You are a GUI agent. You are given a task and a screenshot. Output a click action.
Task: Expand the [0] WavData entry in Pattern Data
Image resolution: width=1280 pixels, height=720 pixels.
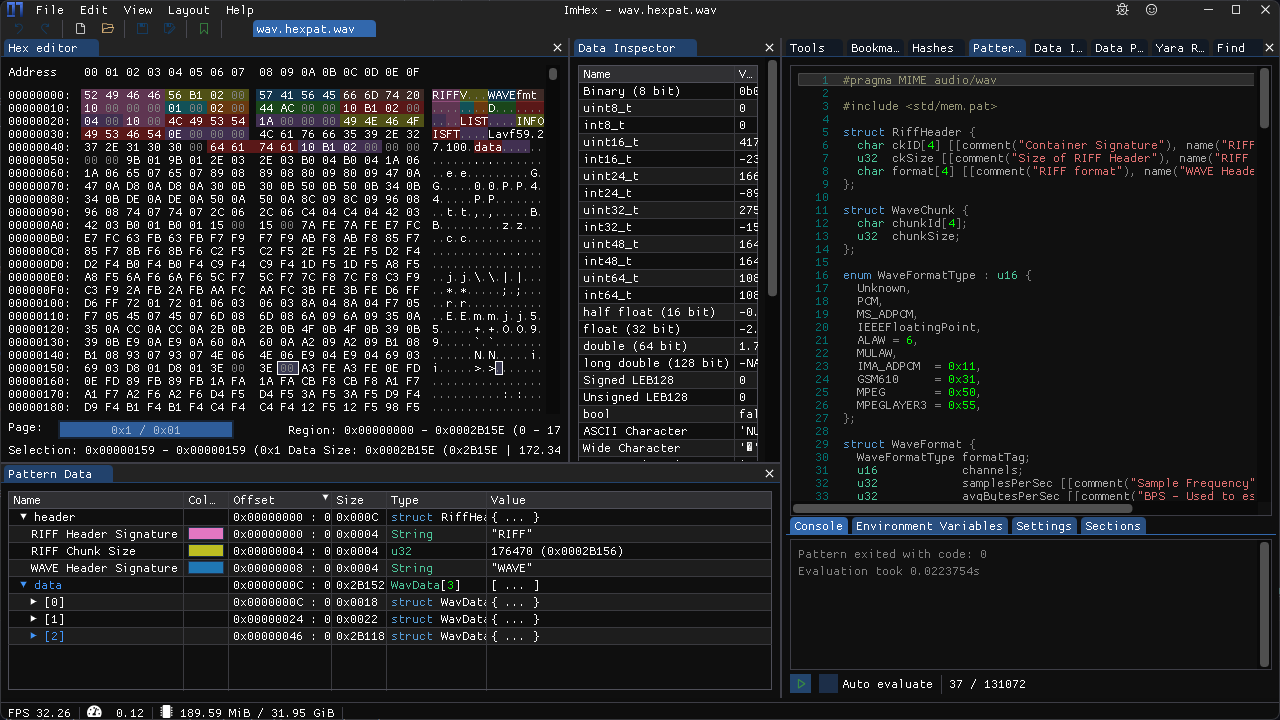coord(33,601)
